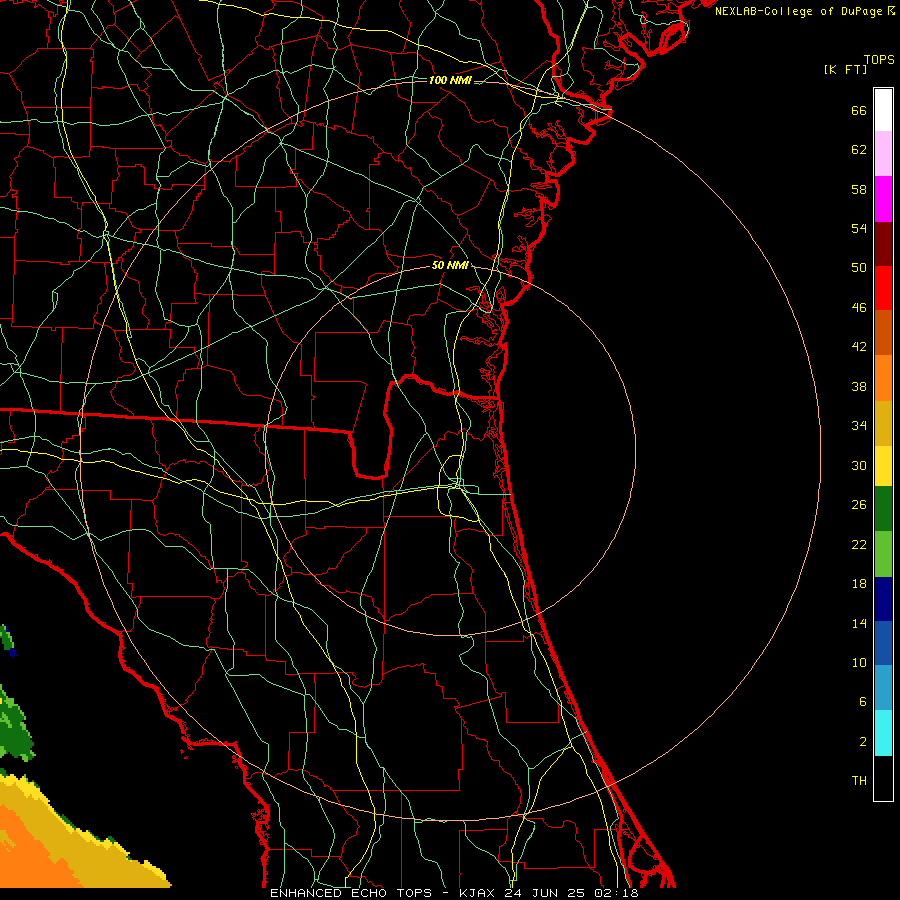Pick the navy blue legend swatch
This screenshot has width=900, height=900.
[x=883, y=599]
